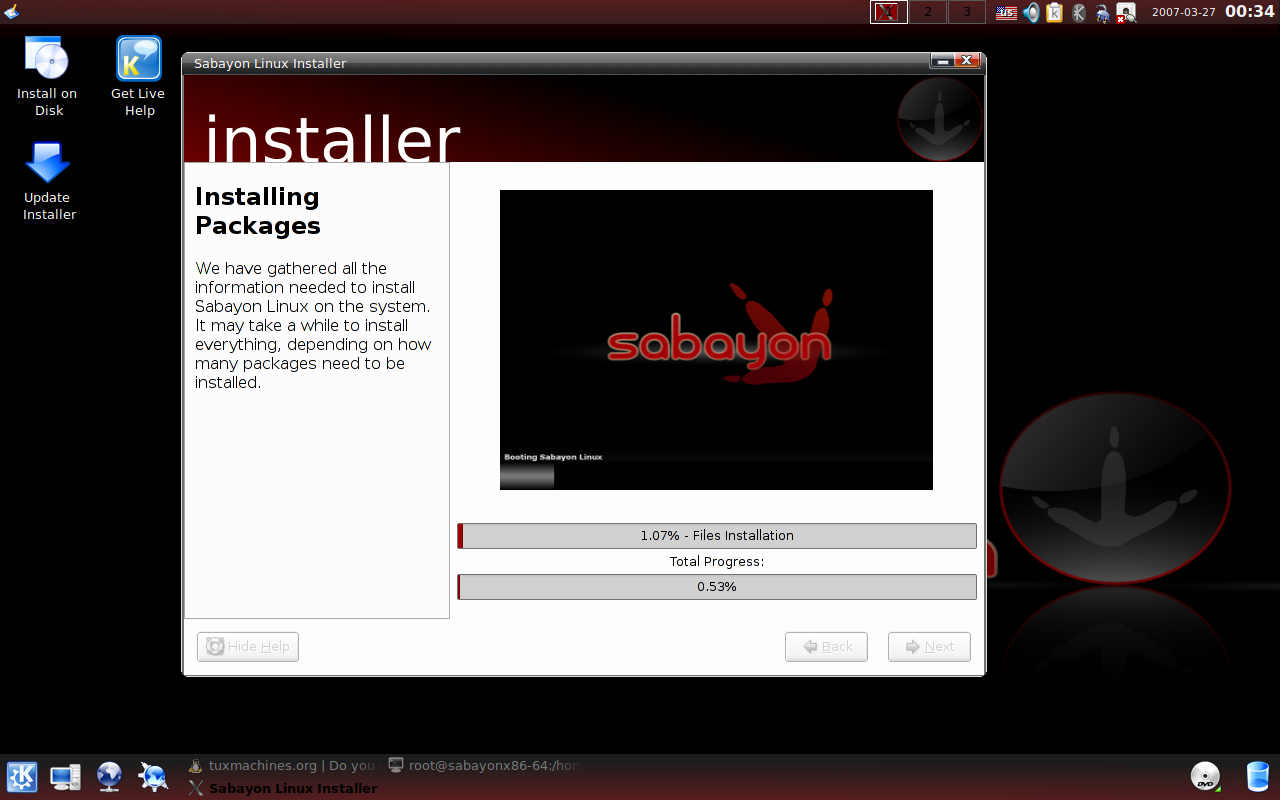Minimize the Sabayon Linux Installer window

point(941,61)
